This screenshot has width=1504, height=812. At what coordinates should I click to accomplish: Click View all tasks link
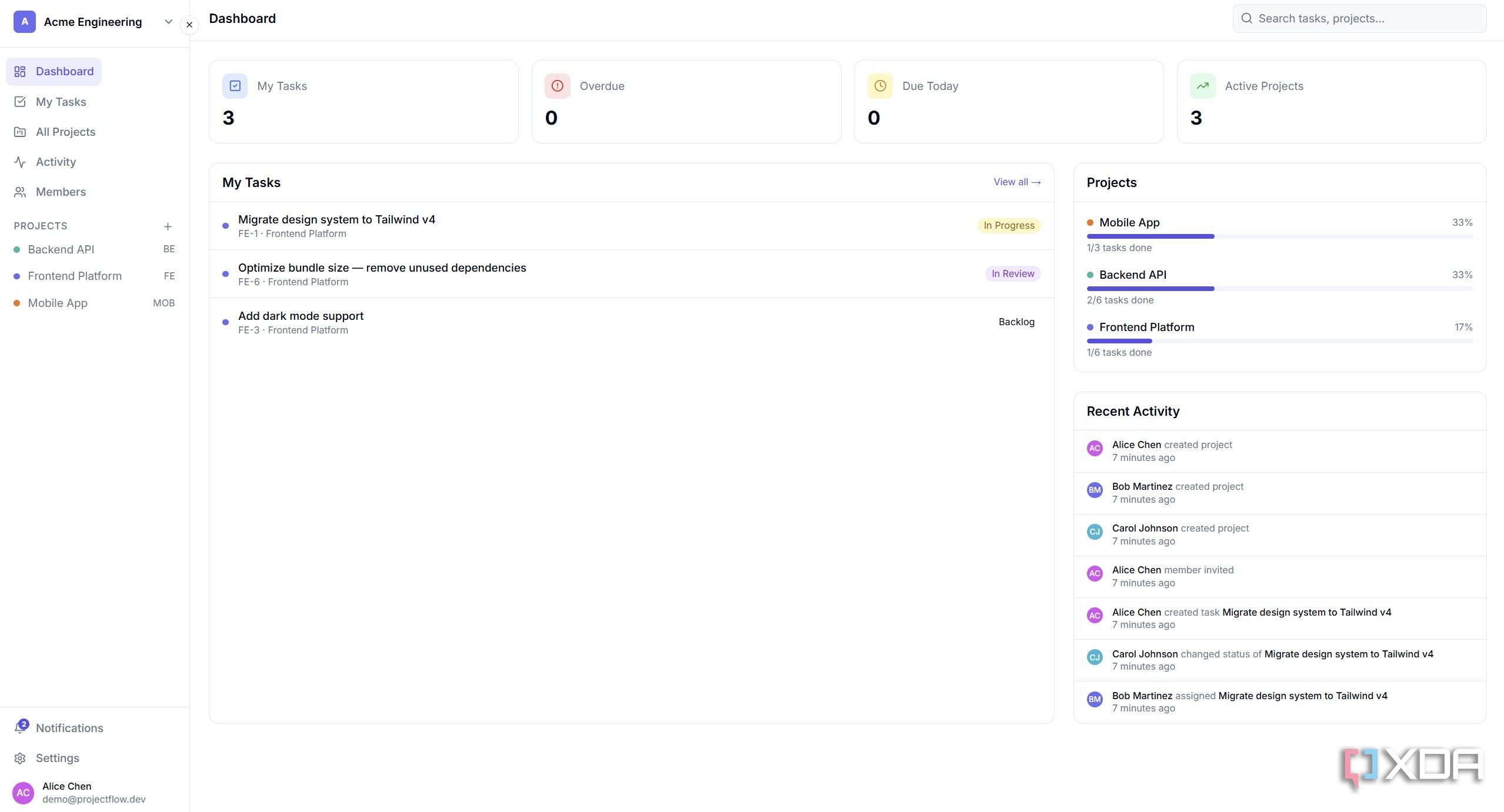(x=1017, y=182)
